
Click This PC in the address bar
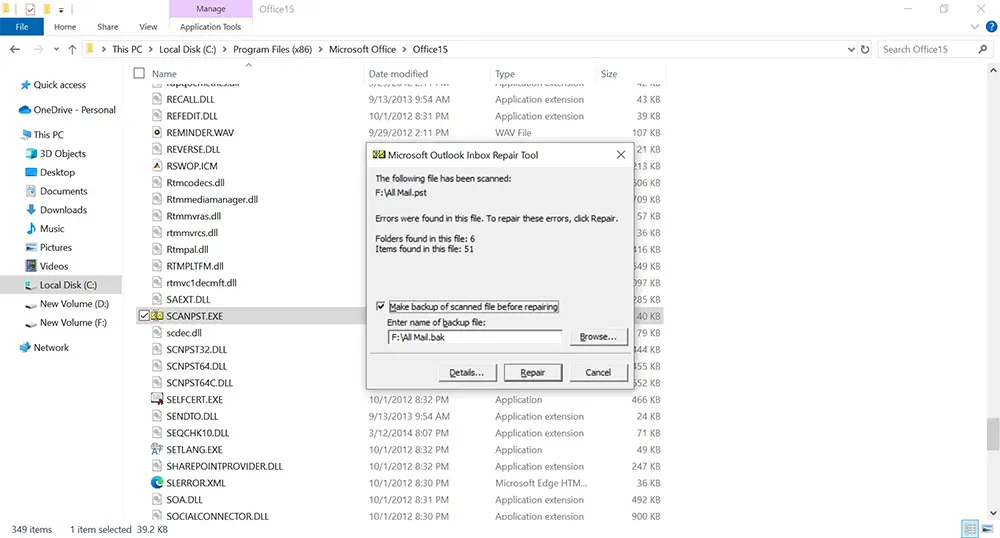127,49
